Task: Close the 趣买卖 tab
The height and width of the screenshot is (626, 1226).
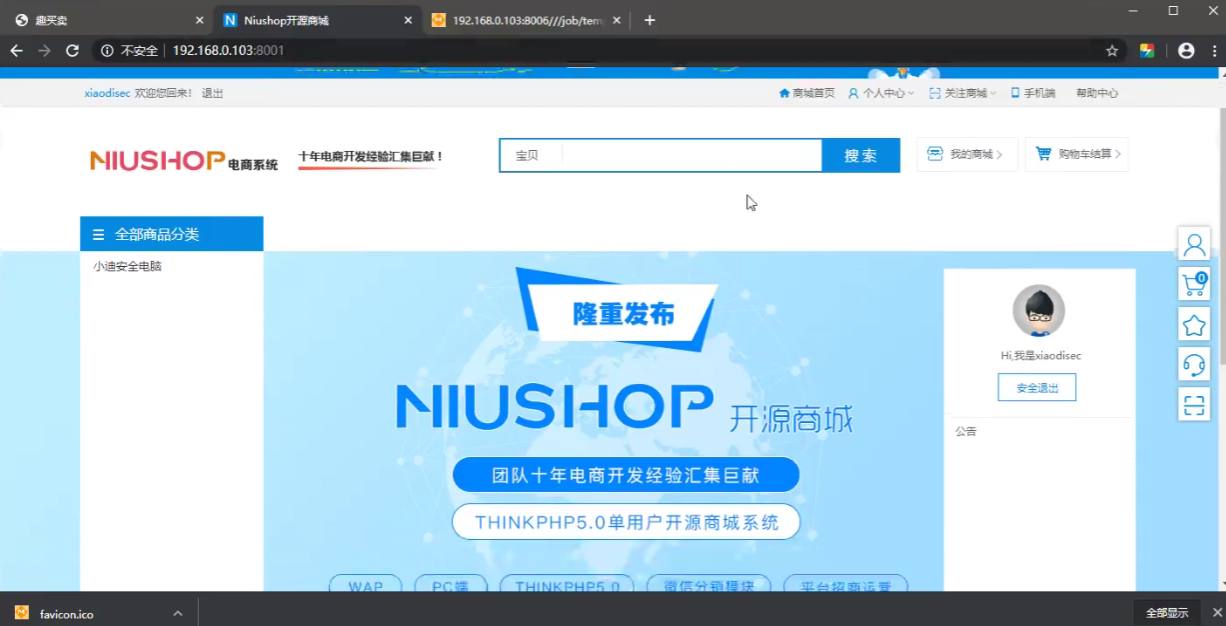Action: pyautogui.click(x=199, y=20)
